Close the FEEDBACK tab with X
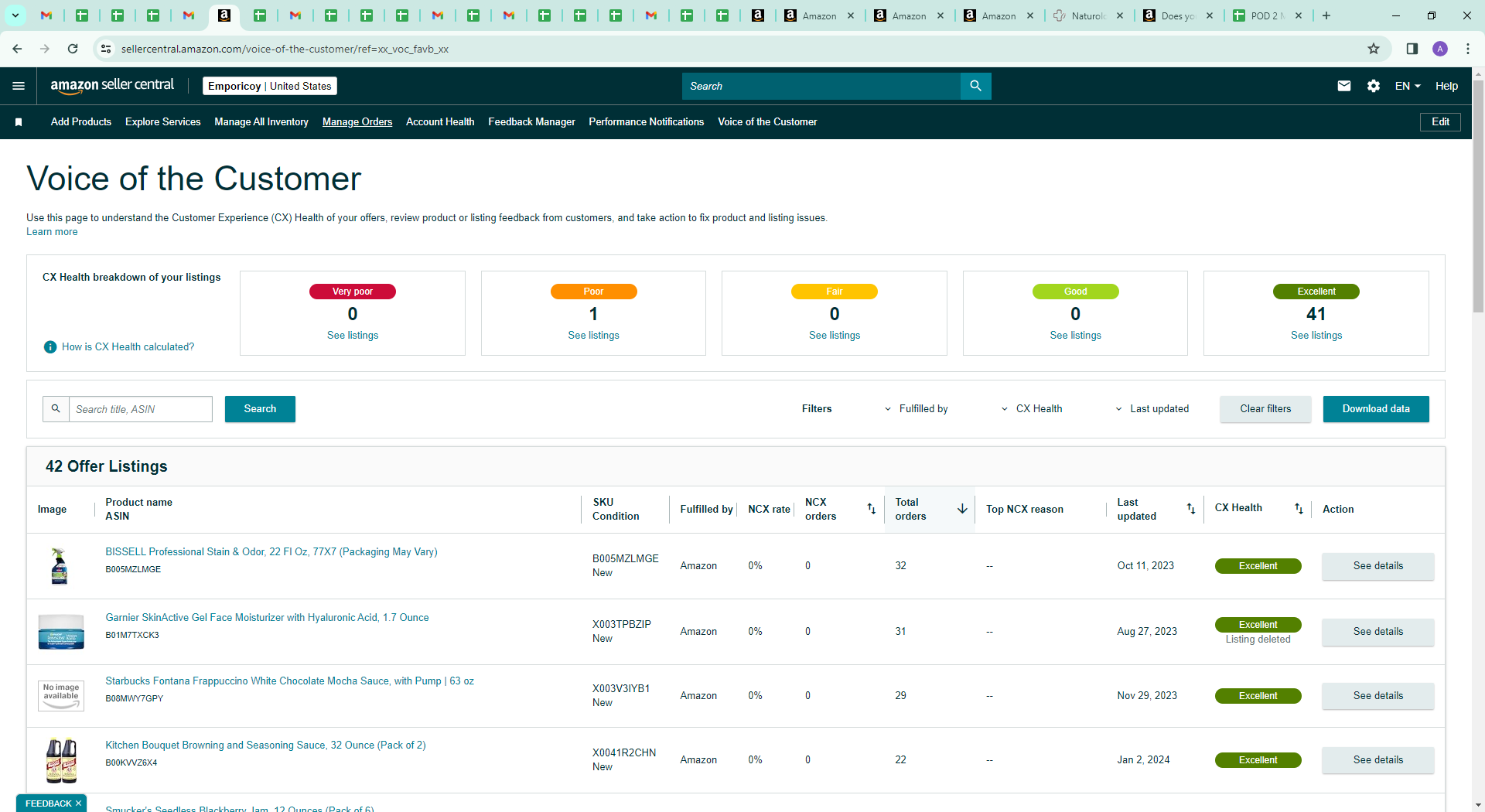Viewport: 1485px width, 812px height. coord(78,803)
